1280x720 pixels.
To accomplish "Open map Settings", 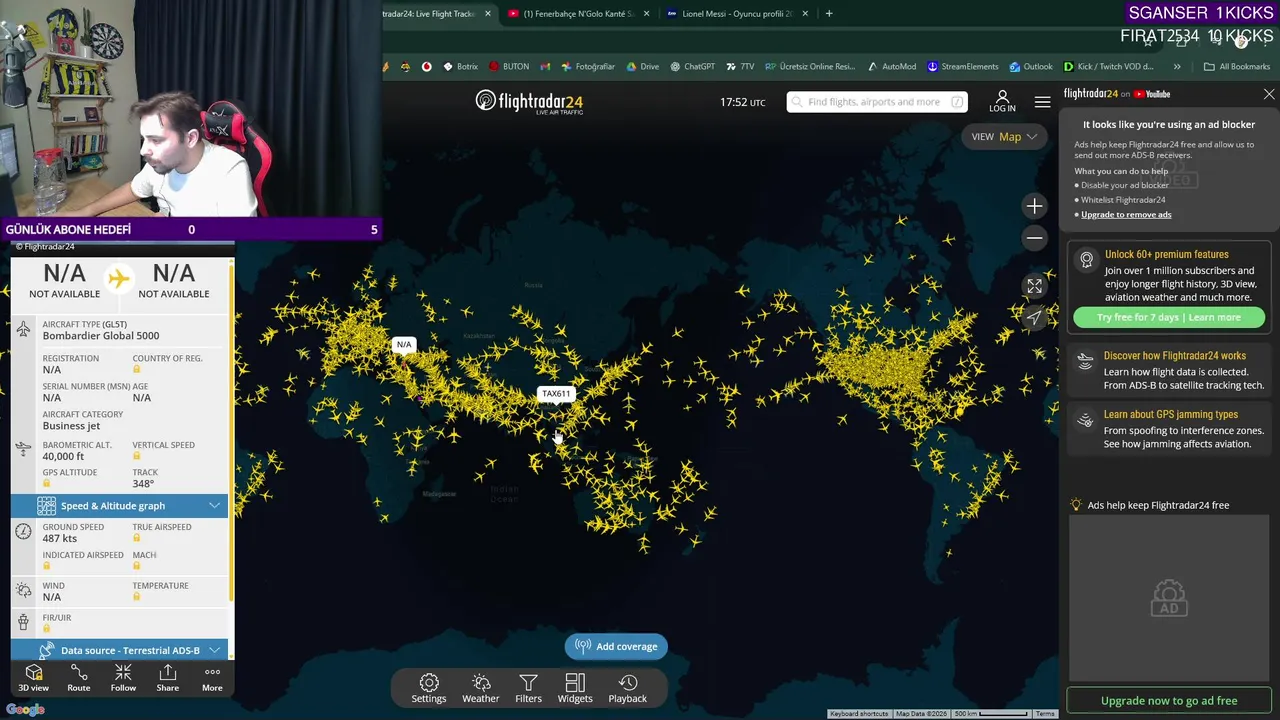I will pos(429,688).
